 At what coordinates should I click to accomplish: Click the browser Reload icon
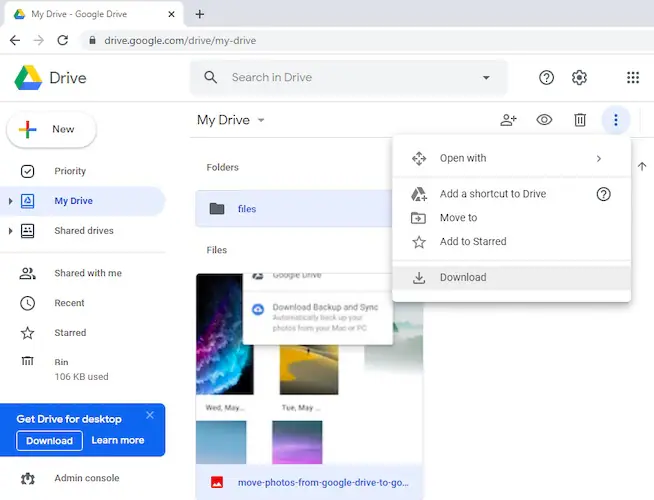[63, 40]
